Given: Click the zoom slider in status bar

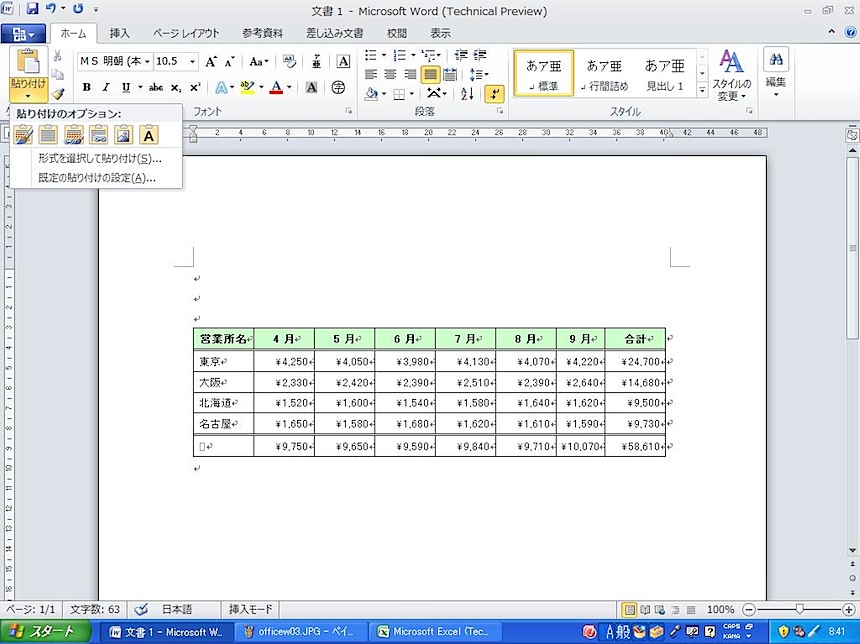Looking at the screenshot, I should pyautogui.click(x=799, y=609).
